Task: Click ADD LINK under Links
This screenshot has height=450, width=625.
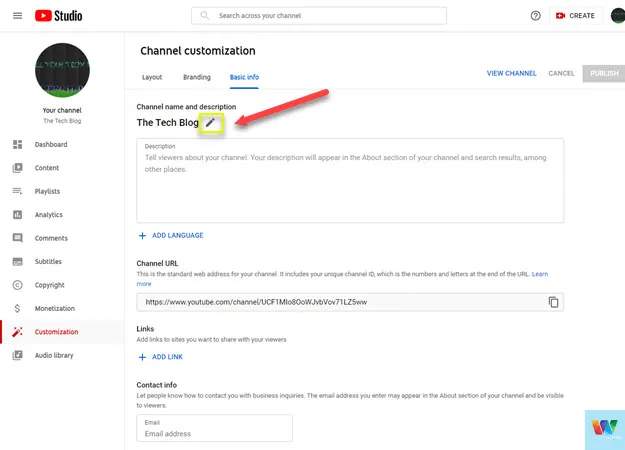Action: tap(162, 357)
